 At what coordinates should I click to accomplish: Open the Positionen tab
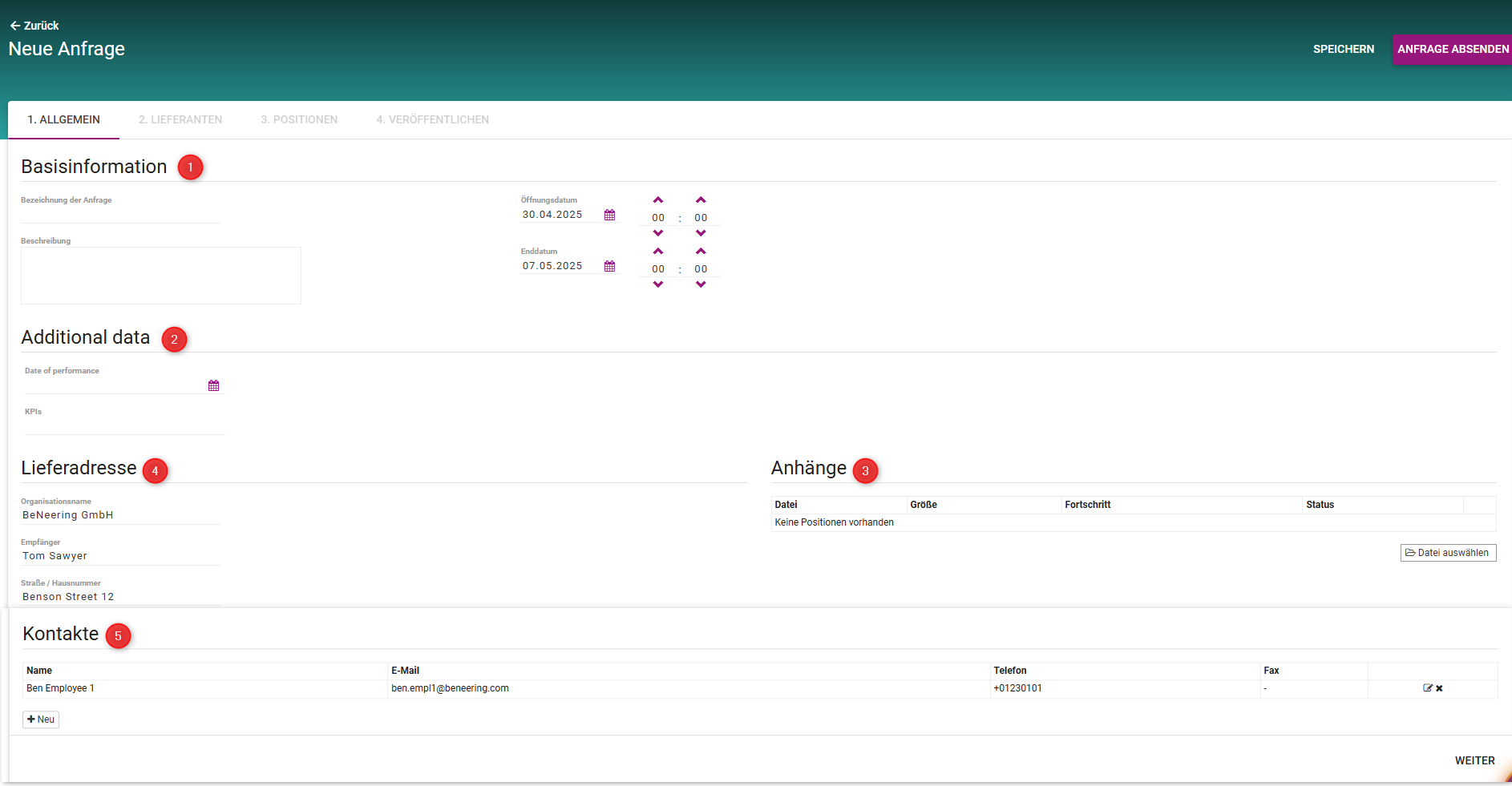click(299, 119)
